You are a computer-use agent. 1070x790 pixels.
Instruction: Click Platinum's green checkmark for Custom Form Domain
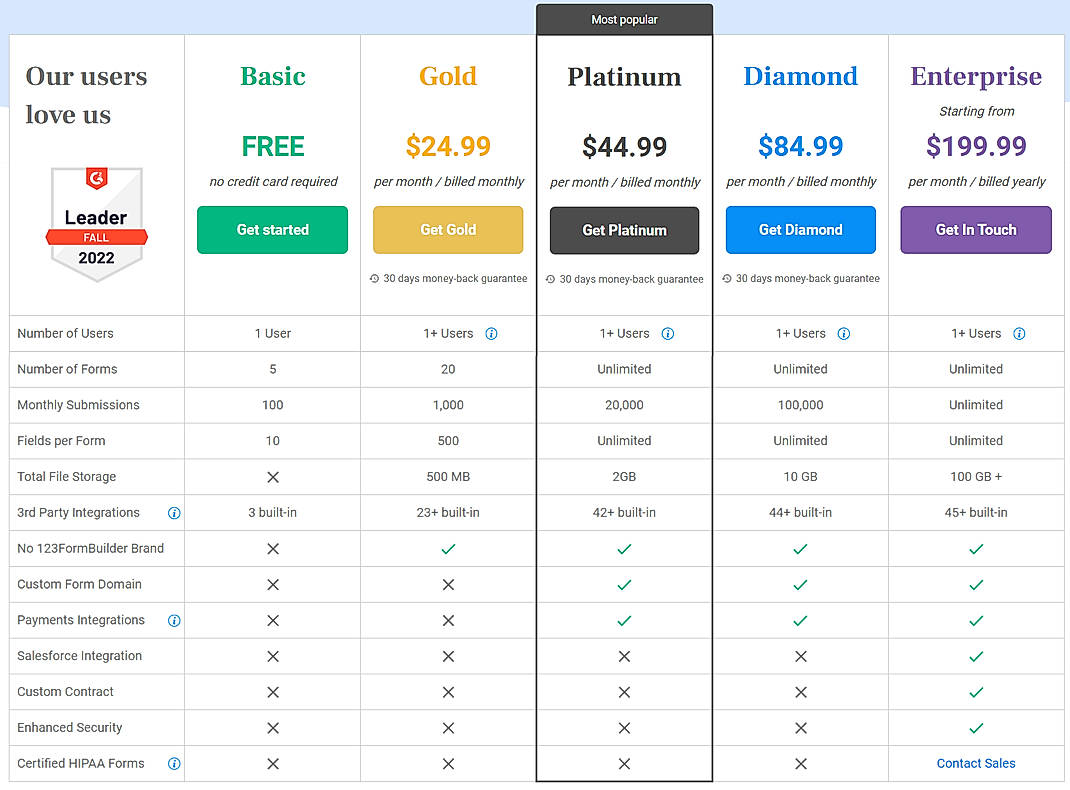[624, 584]
